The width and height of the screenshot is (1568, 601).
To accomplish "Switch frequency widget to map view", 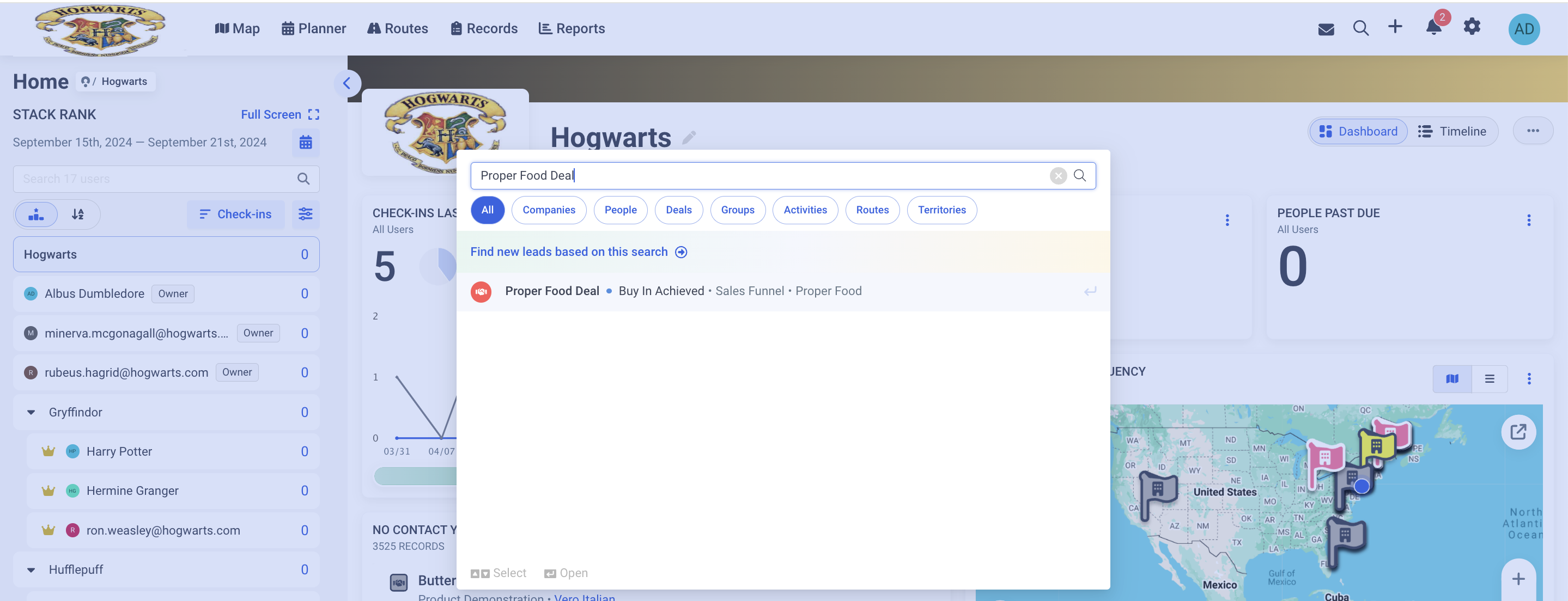I will (1452, 379).
